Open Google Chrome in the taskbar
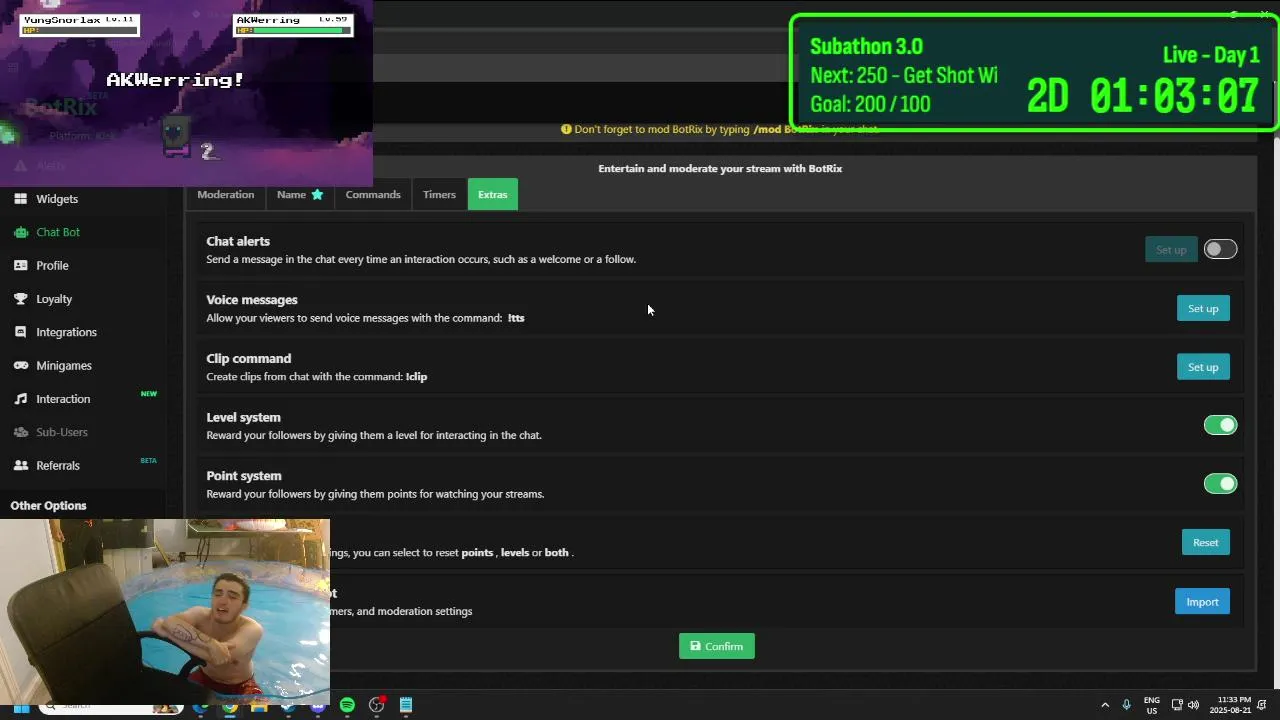1280x720 pixels. click(230, 706)
